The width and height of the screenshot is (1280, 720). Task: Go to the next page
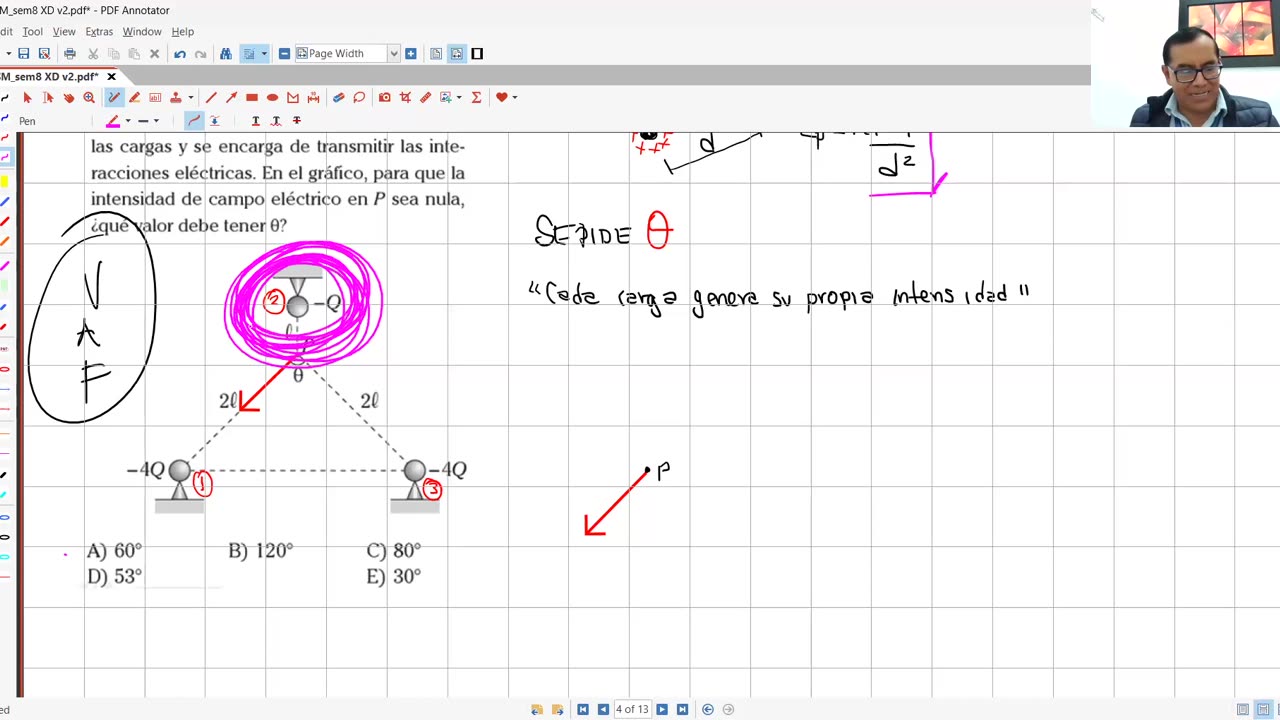pyautogui.click(x=662, y=710)
